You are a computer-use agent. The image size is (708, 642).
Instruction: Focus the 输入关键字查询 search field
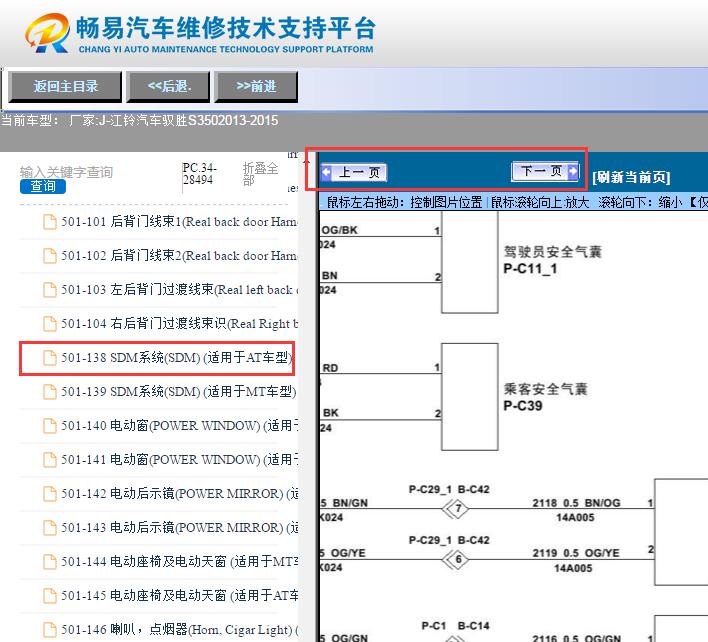[66, 172]
